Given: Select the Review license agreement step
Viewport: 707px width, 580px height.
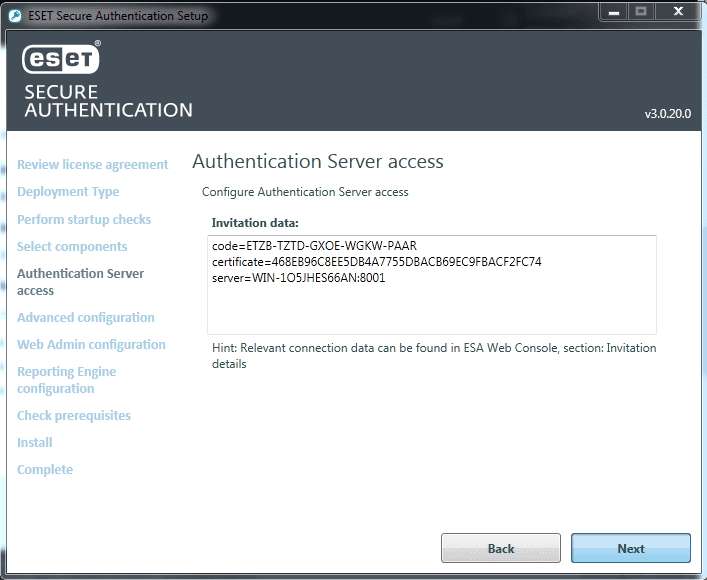Looking at the screenshot, I should point(92,164).
